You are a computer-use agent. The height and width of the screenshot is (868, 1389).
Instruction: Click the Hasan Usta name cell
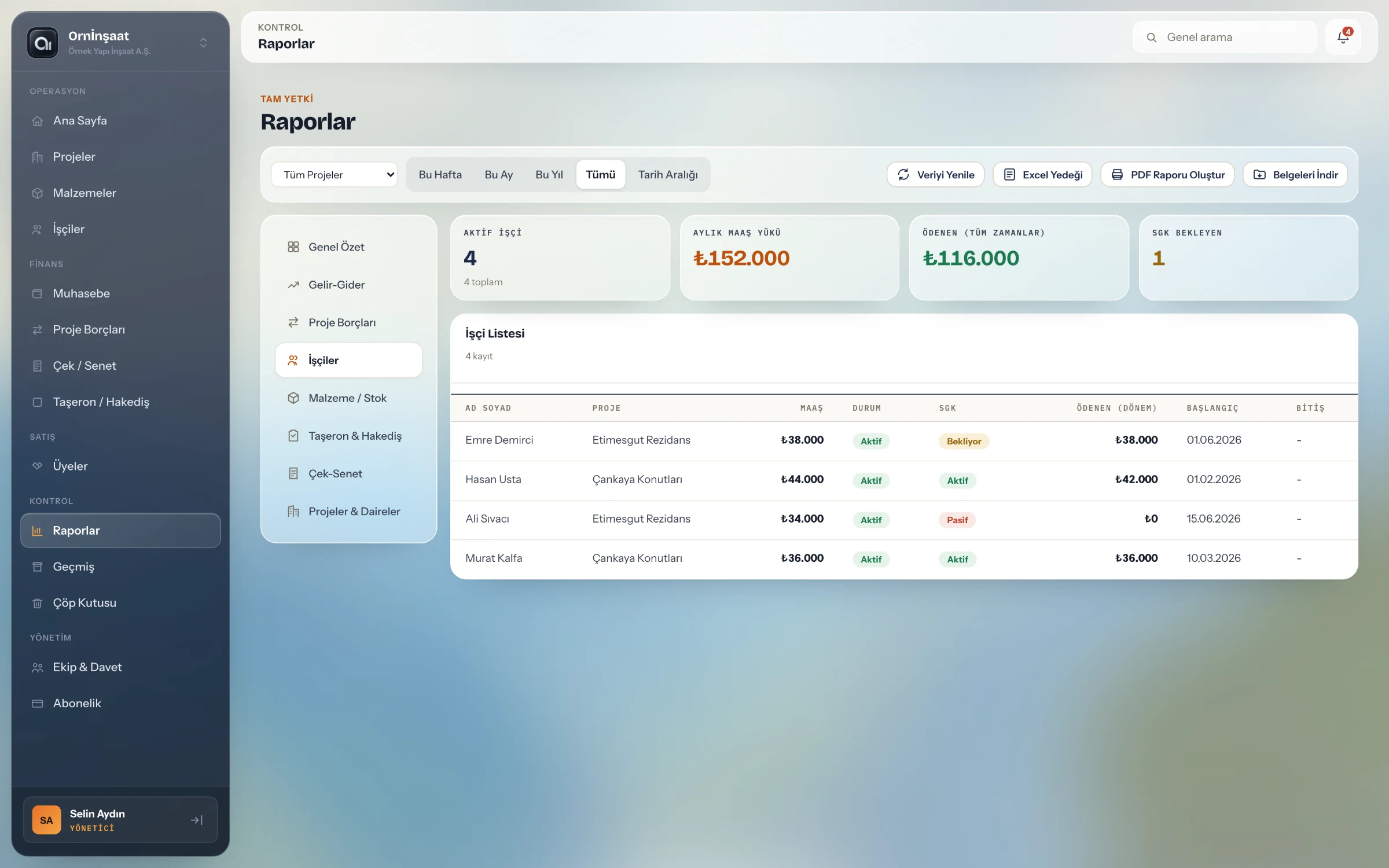tap(493, 480)
